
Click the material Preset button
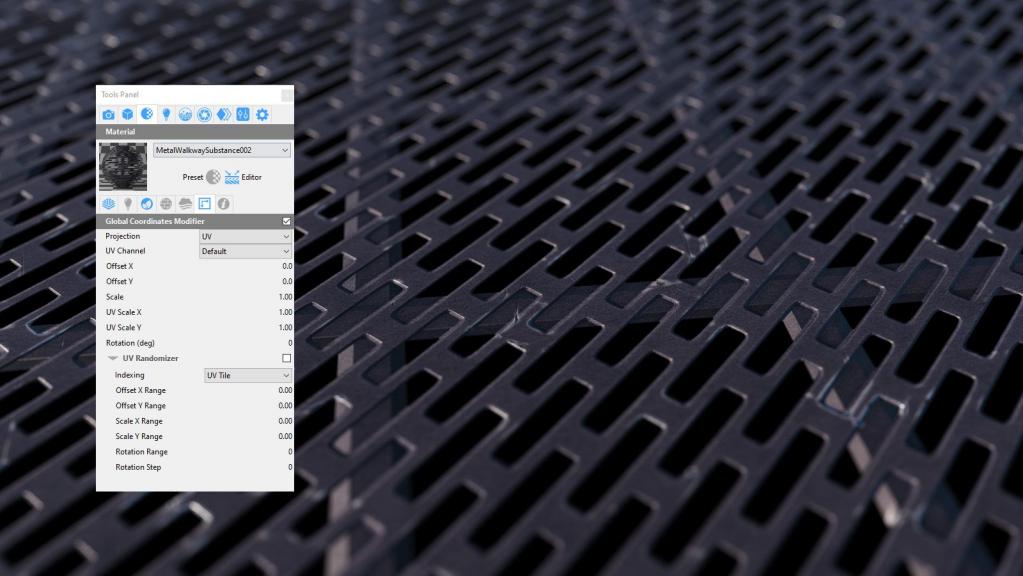[x=201, y=177]
